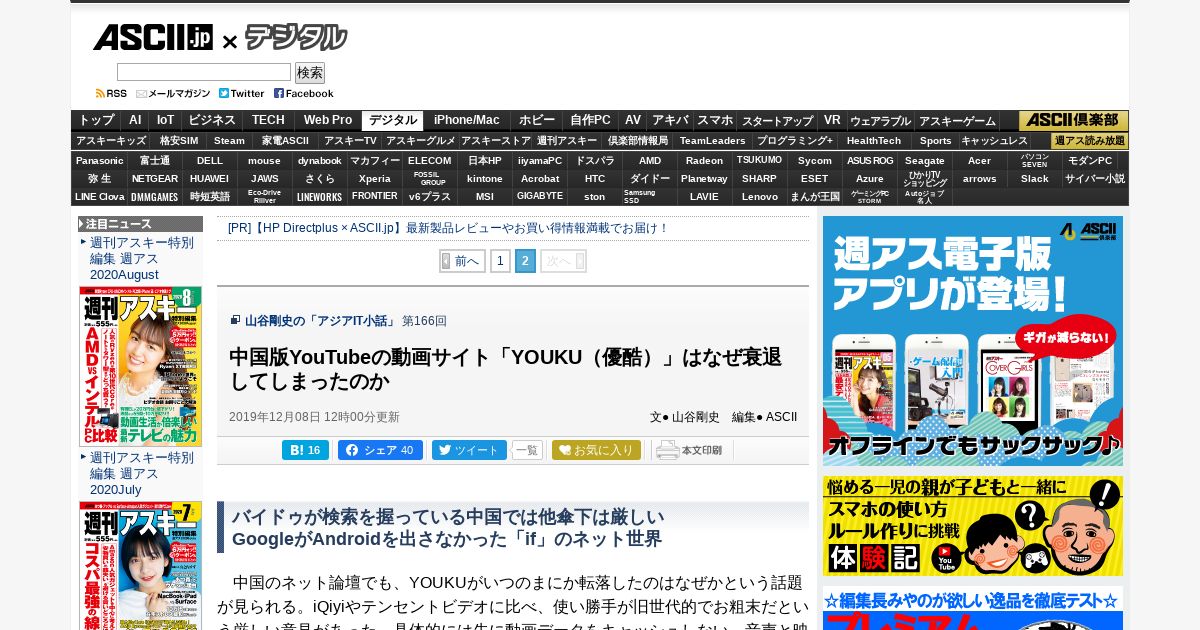1200x630 pixels.
Task: Open the LINE Clova brand link
Action: tap(100, 196)
